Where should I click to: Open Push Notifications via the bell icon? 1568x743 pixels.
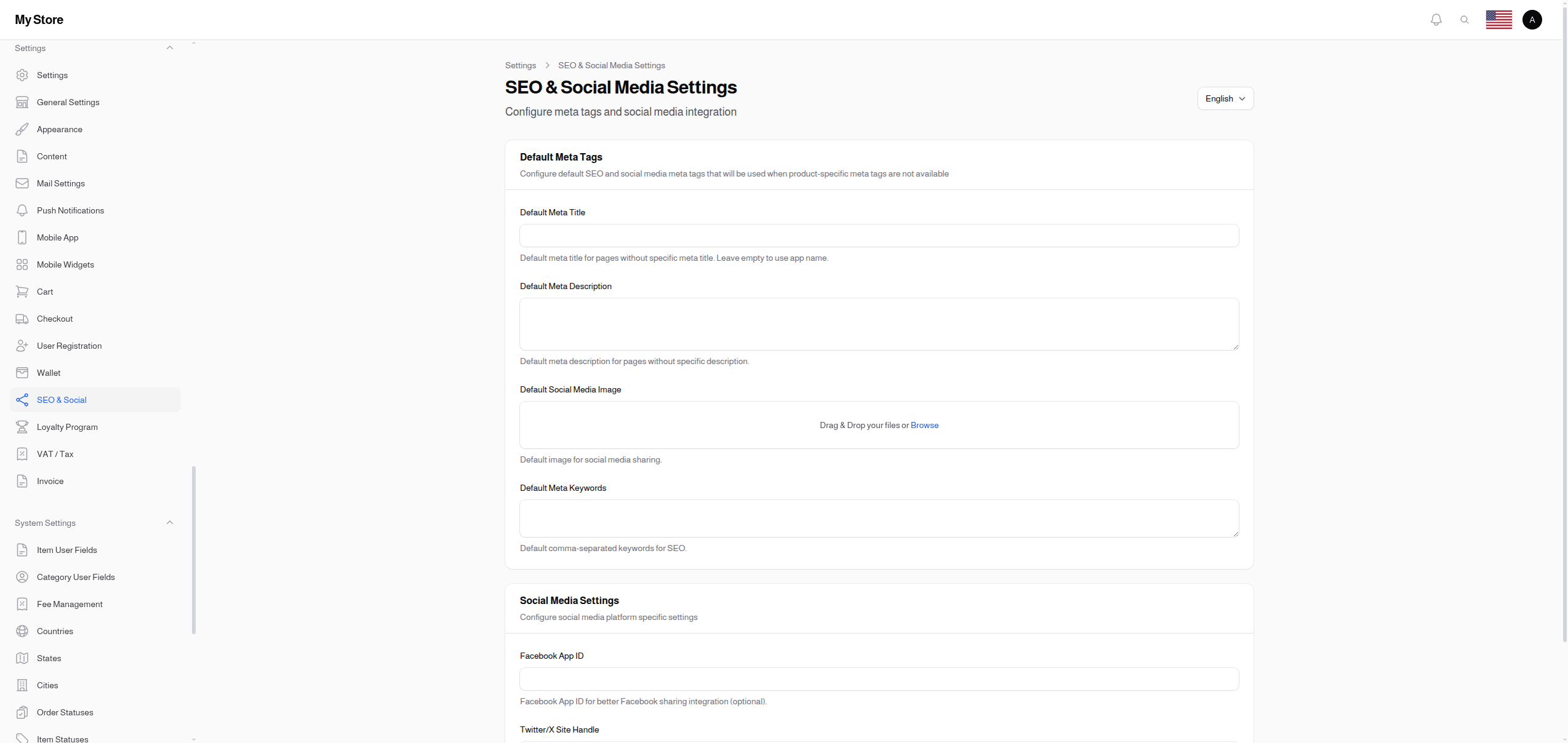22,210
